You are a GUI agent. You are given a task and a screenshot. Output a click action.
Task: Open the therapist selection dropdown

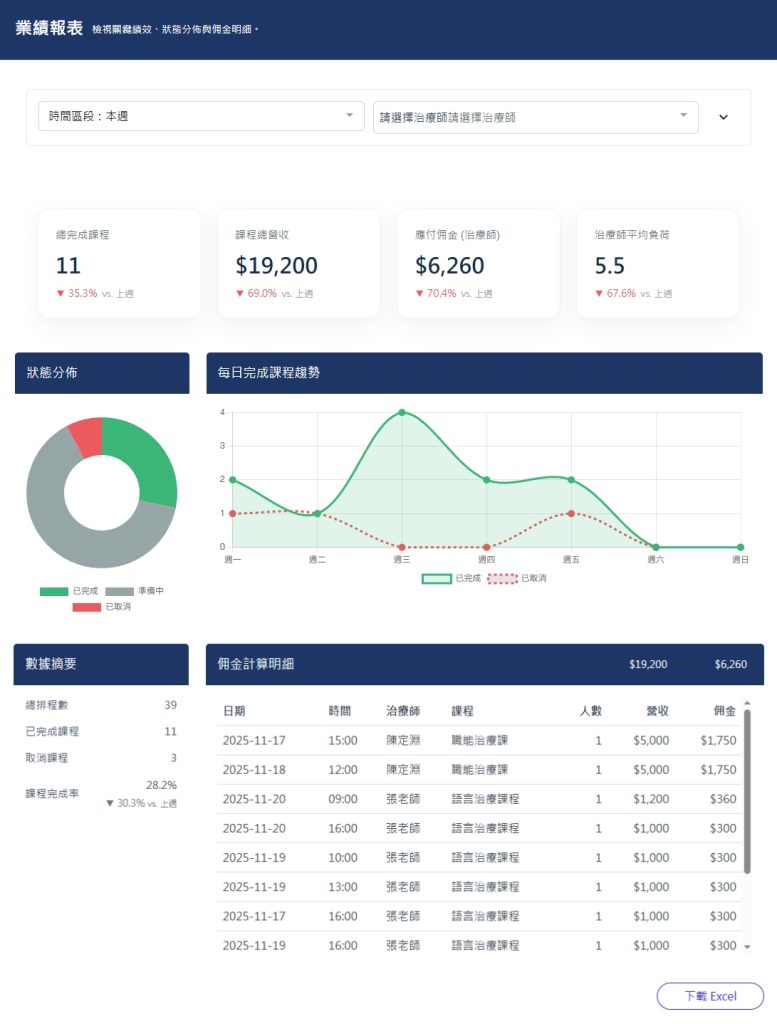535,116
